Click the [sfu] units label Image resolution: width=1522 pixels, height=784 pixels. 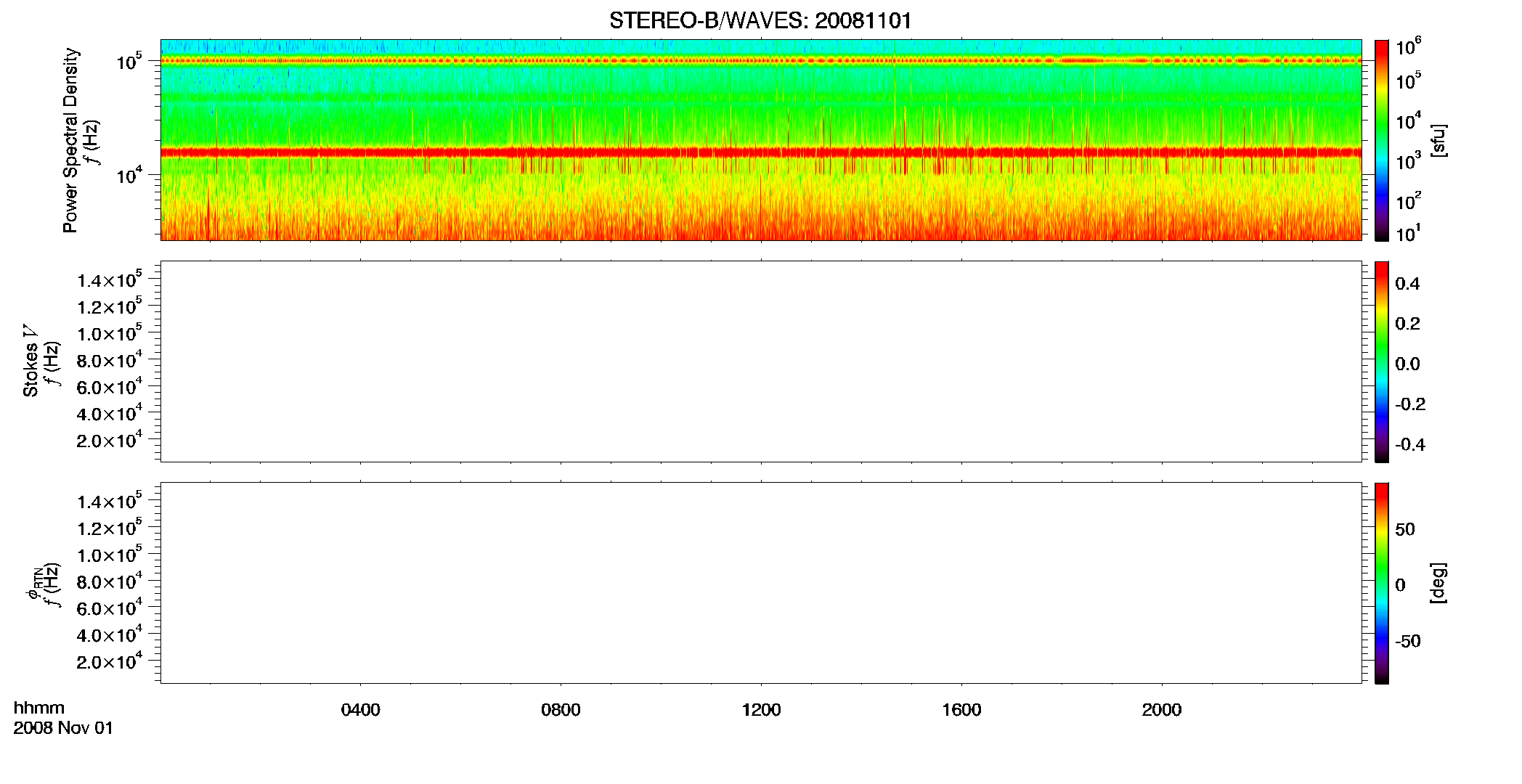pyautogui.click(x=1438, y=140)
